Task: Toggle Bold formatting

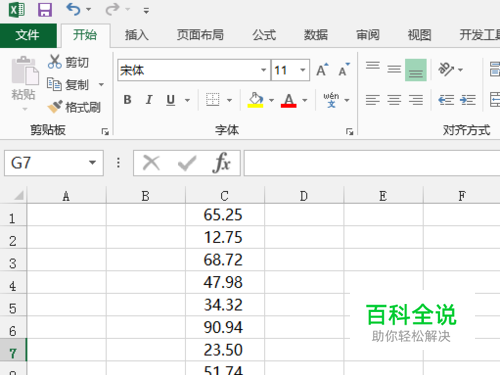Action: [127, 100]
